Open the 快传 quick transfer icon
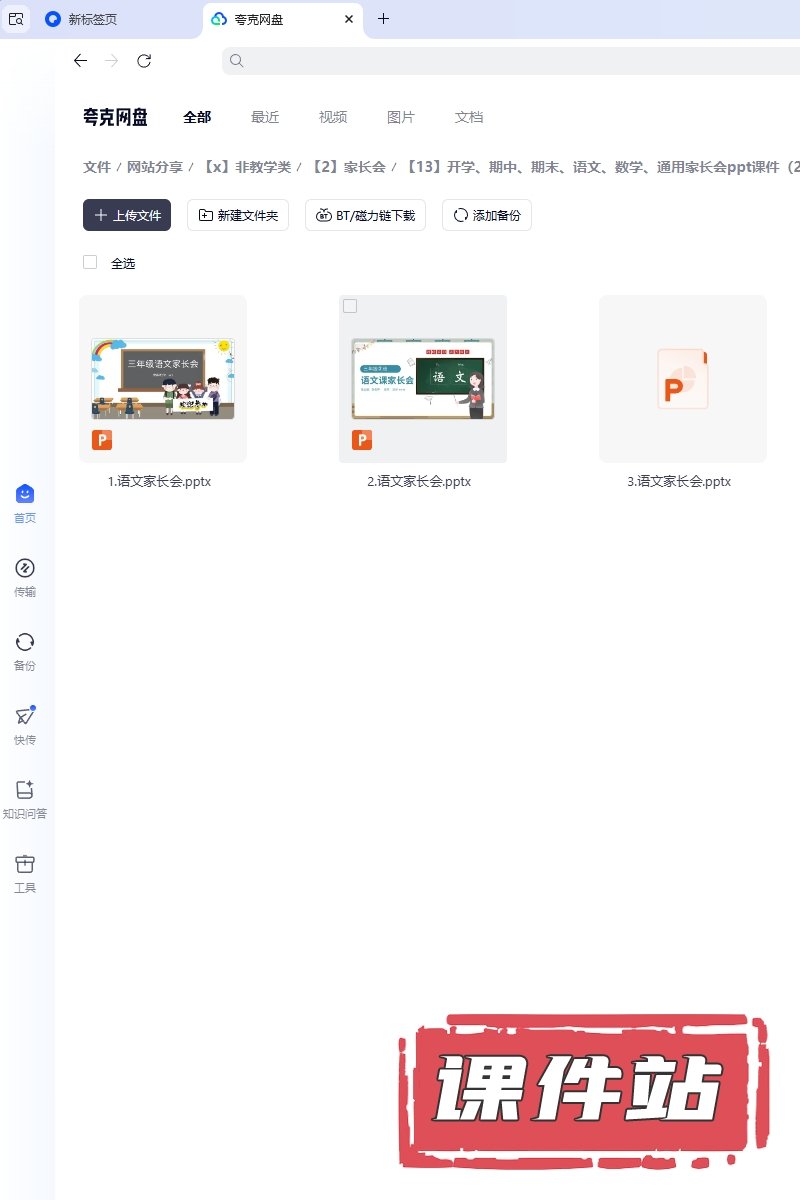Viewport: 800px width, 1200px height. [x=25, y=717]
